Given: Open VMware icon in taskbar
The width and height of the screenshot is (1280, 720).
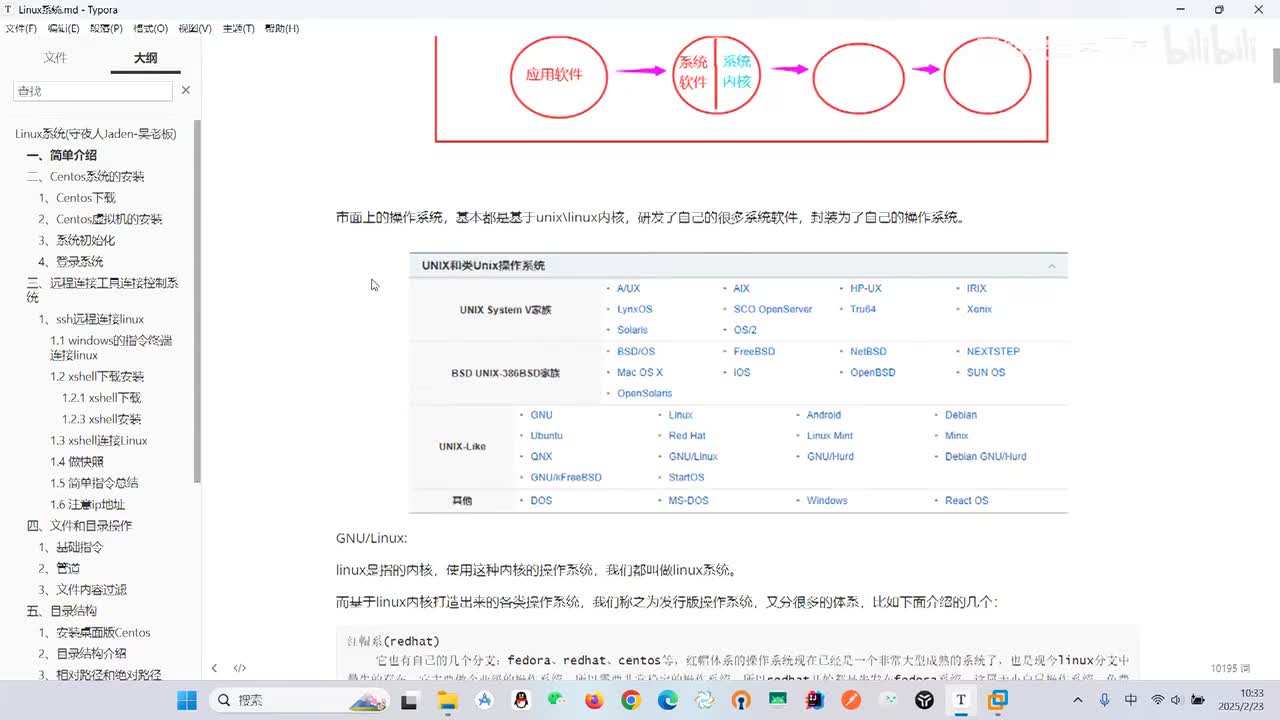Looking at the screenshot, I should [998, 700].
